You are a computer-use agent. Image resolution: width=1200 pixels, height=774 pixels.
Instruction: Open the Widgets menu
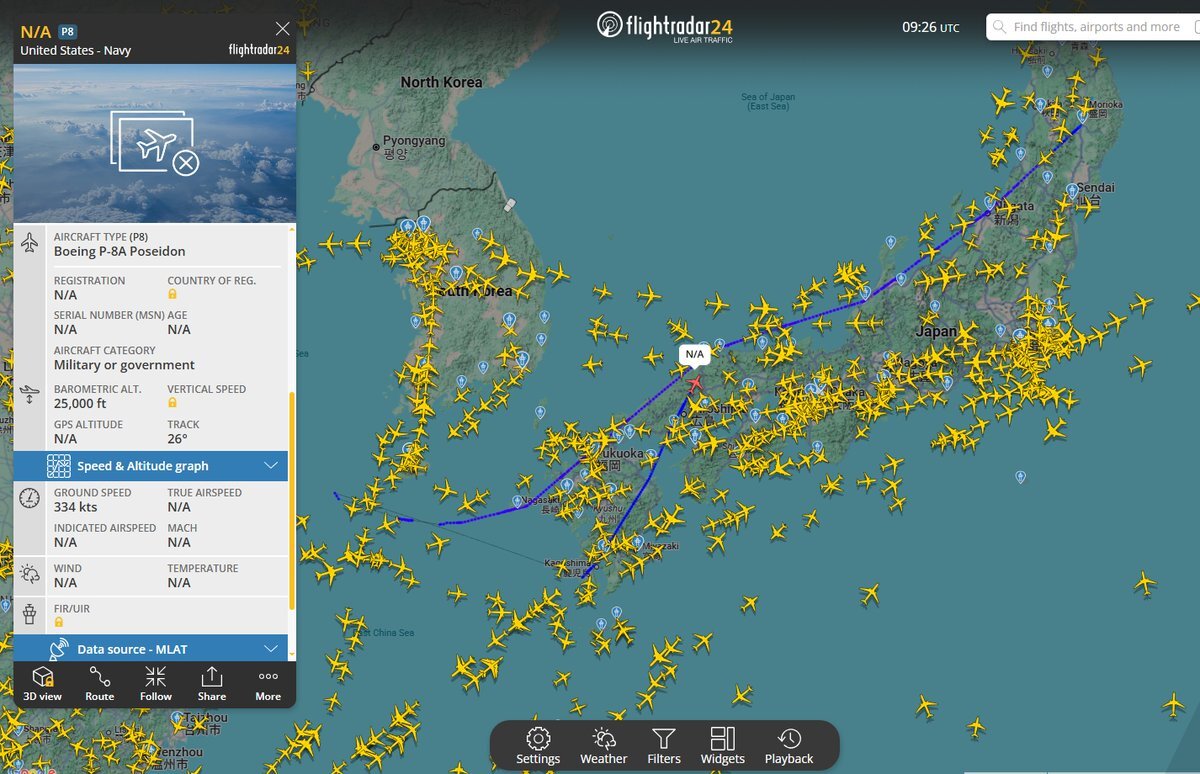pyautogui.click(x=723, y=746)
